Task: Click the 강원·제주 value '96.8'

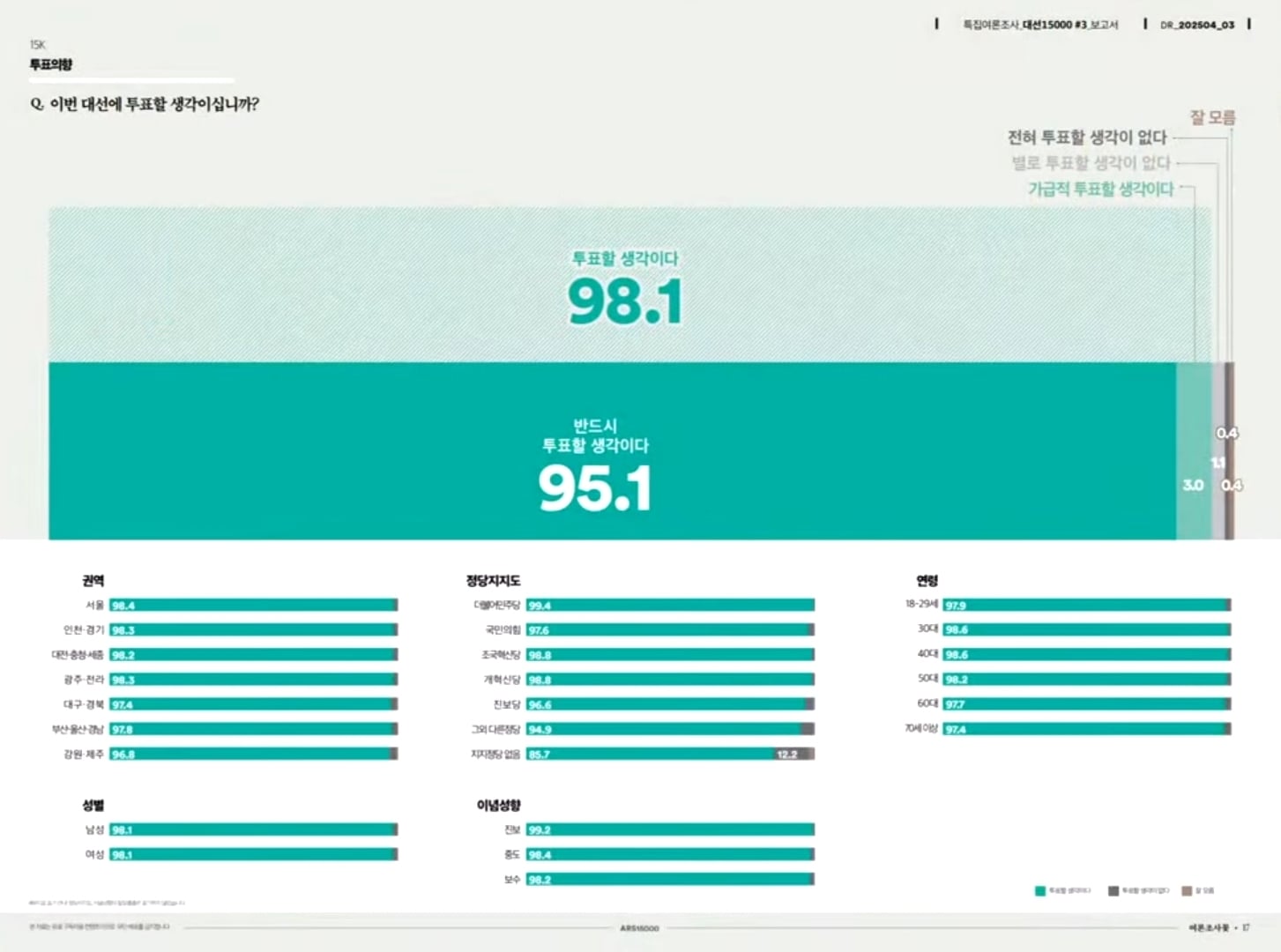Action: [x=123, y=755]
